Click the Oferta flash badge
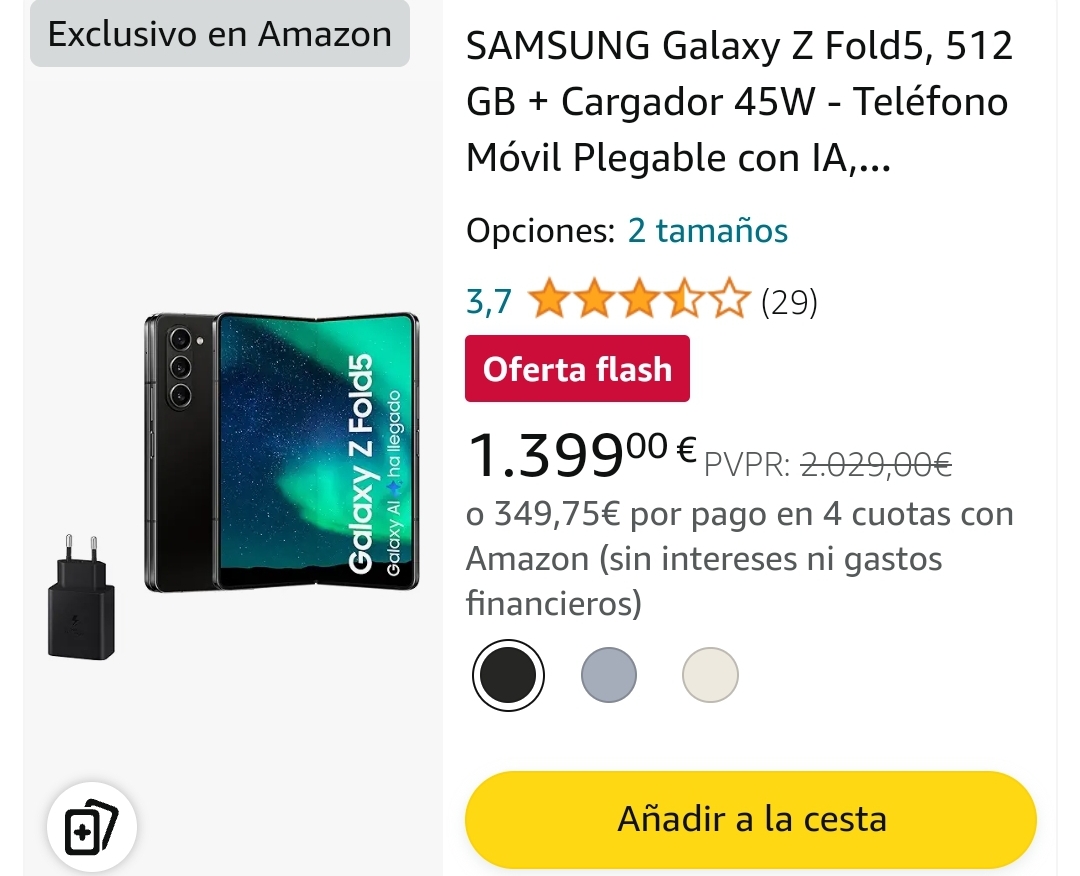 point(577,368)
